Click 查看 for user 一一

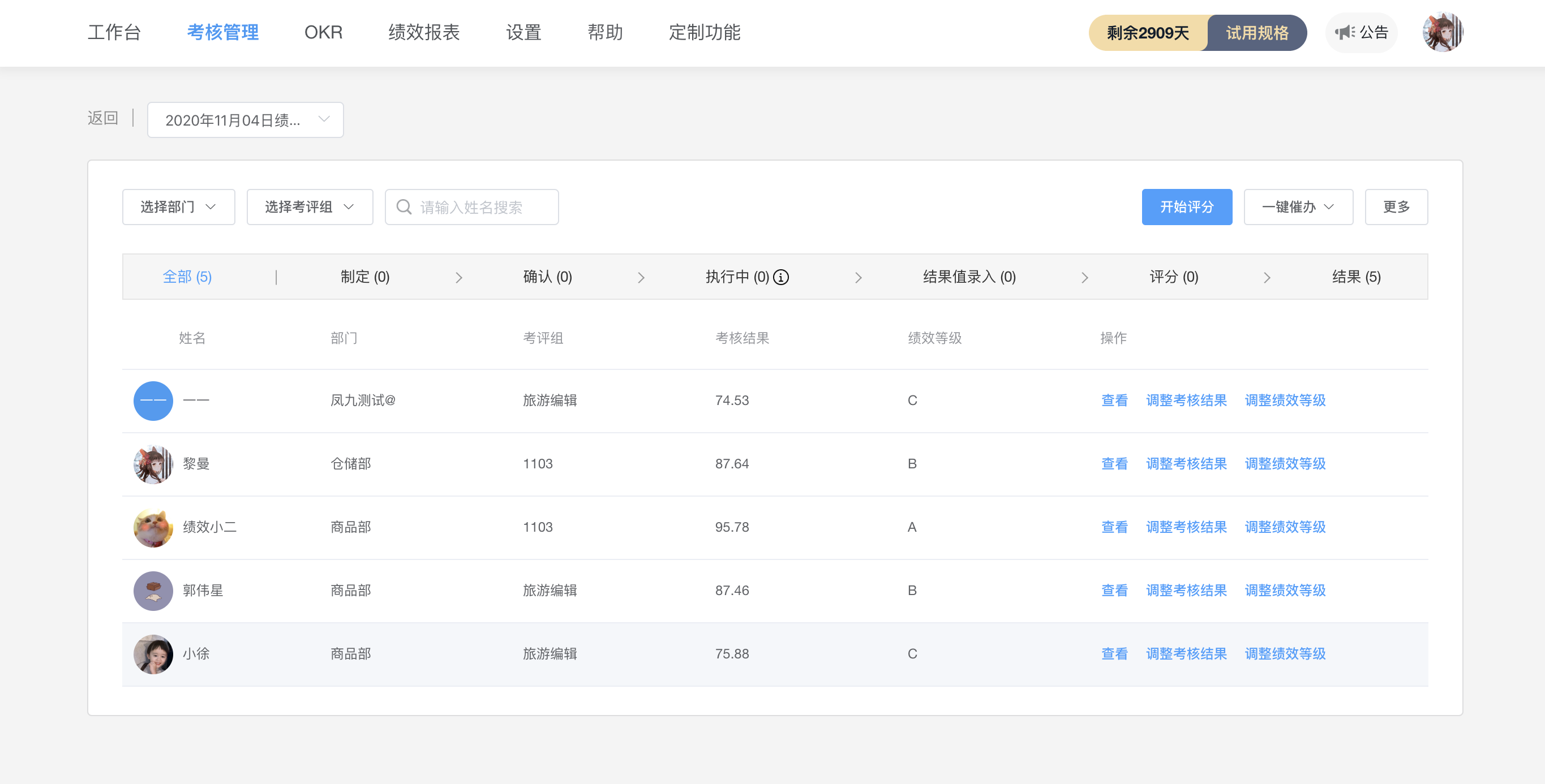(1114, 400)
